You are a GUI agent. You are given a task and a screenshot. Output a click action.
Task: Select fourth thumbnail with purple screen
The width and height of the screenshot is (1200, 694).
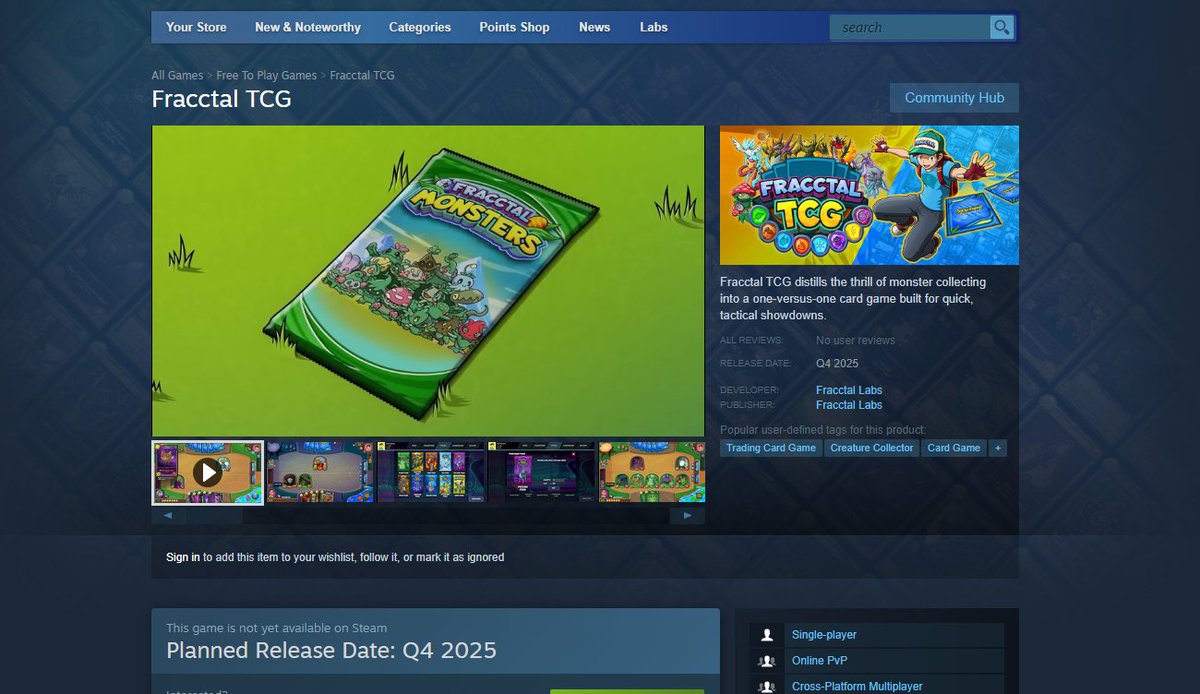pos(541,472)
